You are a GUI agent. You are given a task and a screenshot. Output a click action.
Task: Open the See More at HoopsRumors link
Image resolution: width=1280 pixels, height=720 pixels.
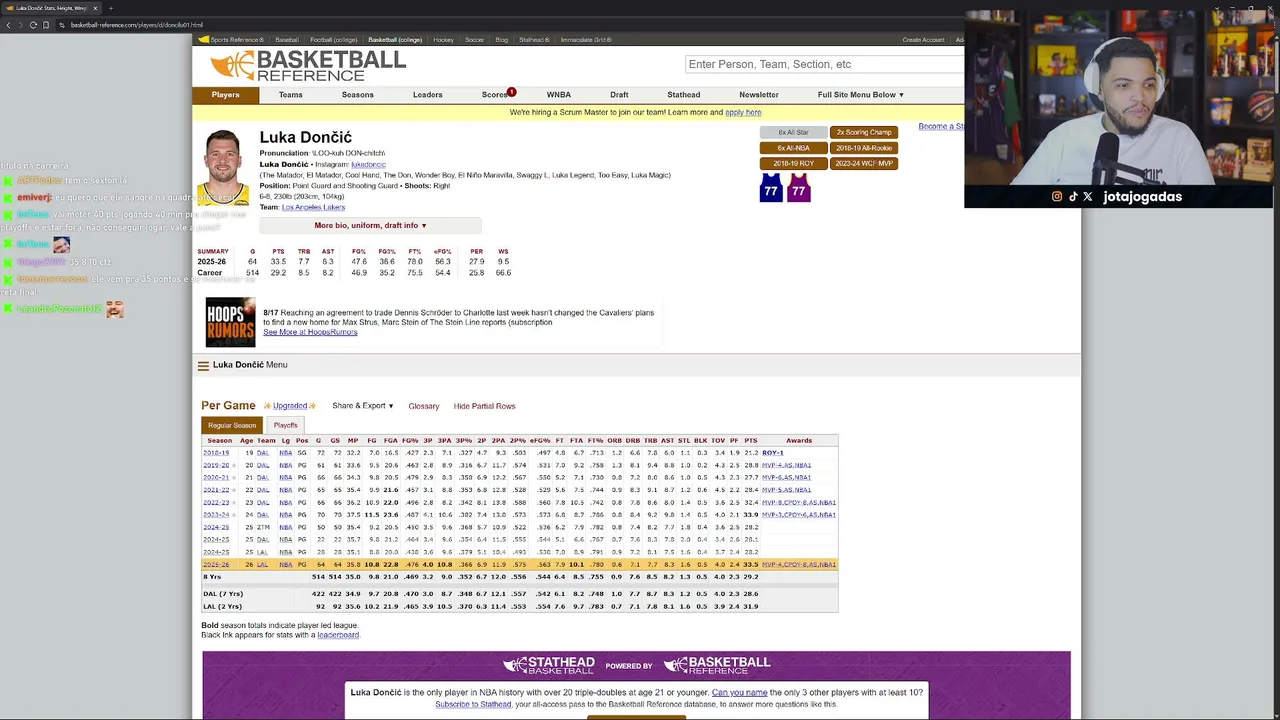[310, 332]
